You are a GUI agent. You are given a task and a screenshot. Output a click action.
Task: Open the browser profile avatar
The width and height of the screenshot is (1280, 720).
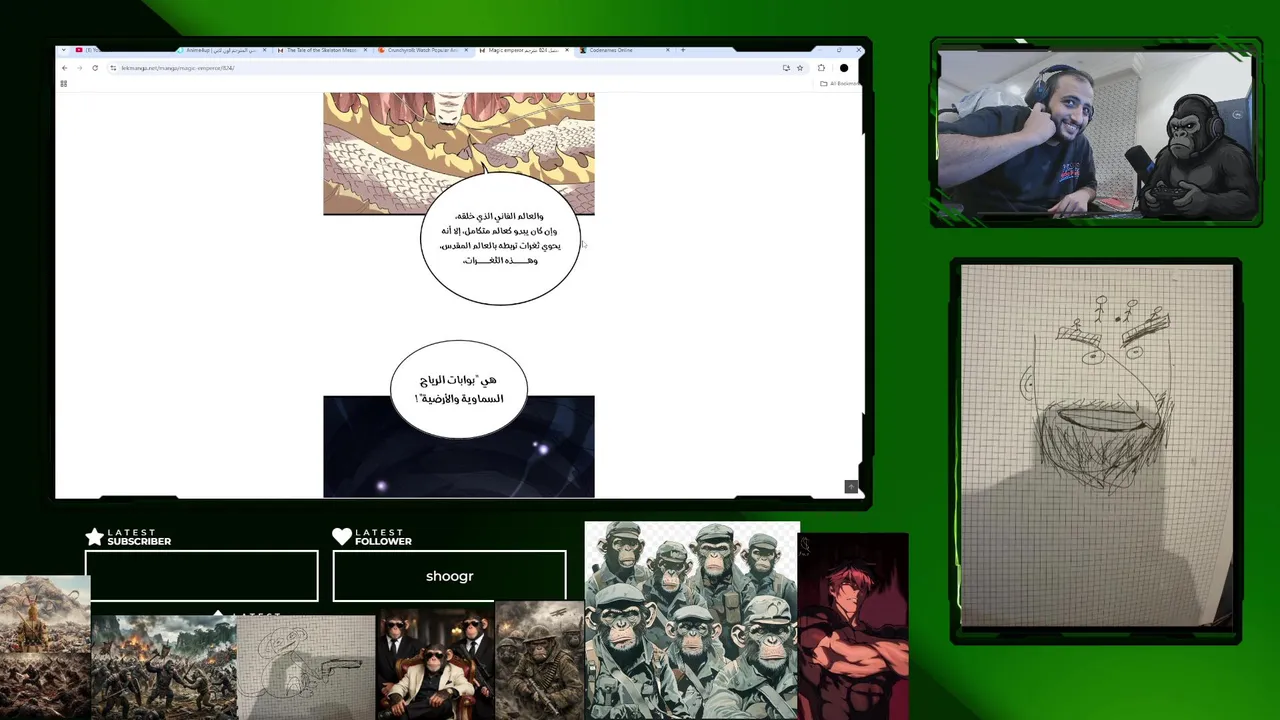point(844,68)
